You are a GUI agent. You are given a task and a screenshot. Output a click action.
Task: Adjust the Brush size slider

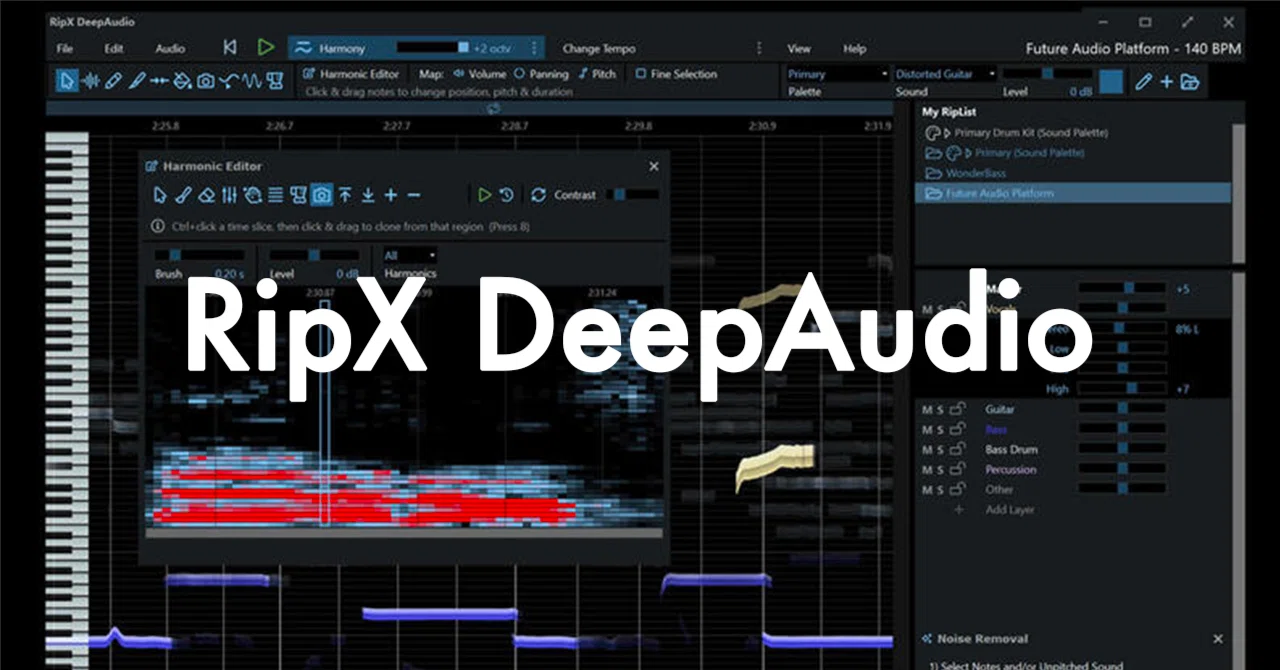[200, 255]
